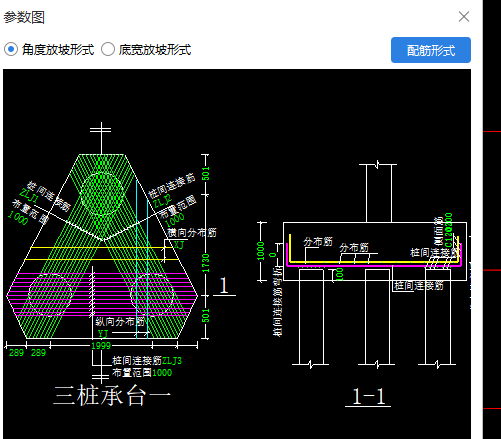The height and width of the screenshot is (439, 501).
Task: Click the 1730 vertical dimension value
Action: 206,262
